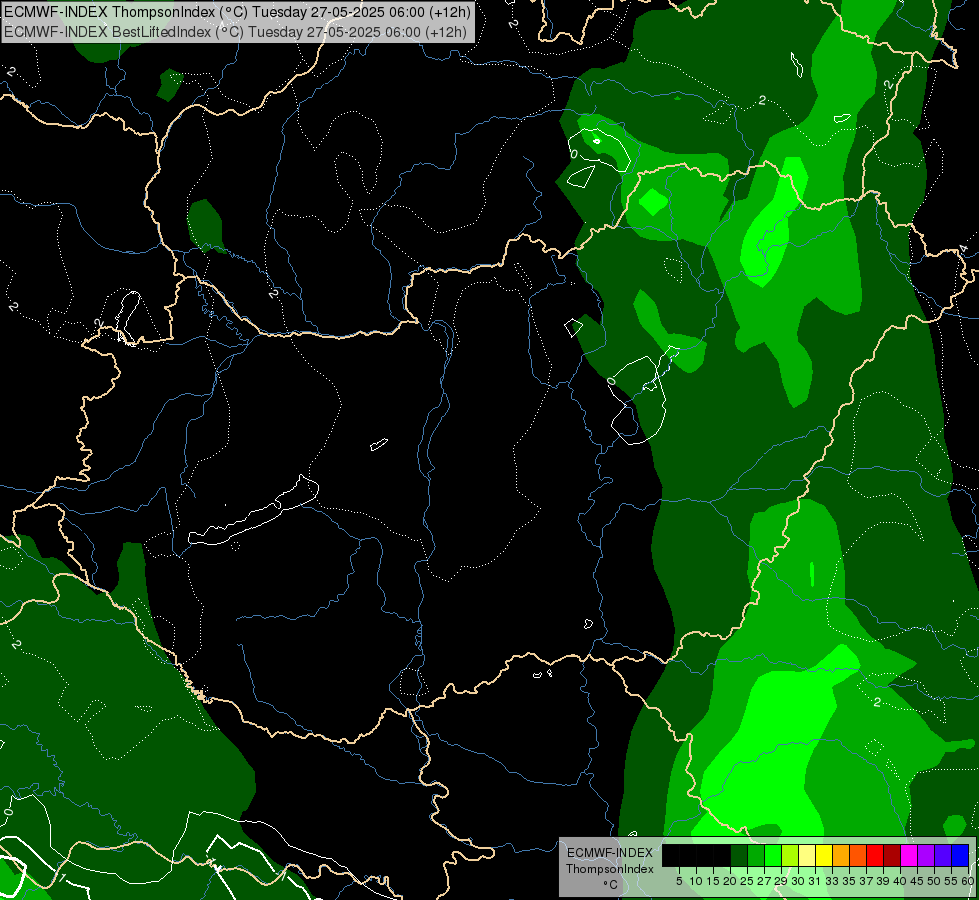Click the legend scale value "5"
979x900 pixels.
[679, 881]
